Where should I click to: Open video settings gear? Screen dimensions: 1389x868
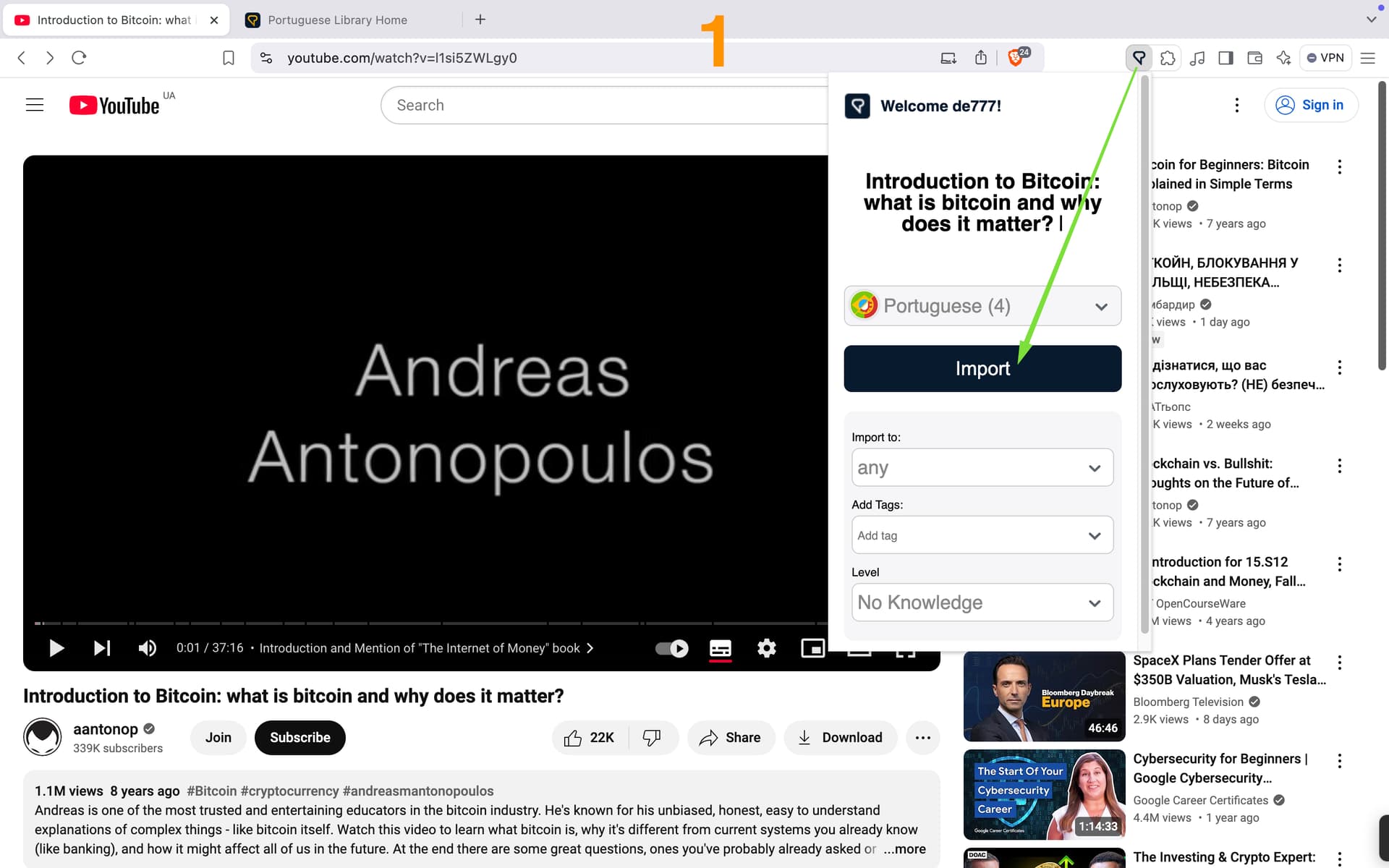(x=767, y=648)
